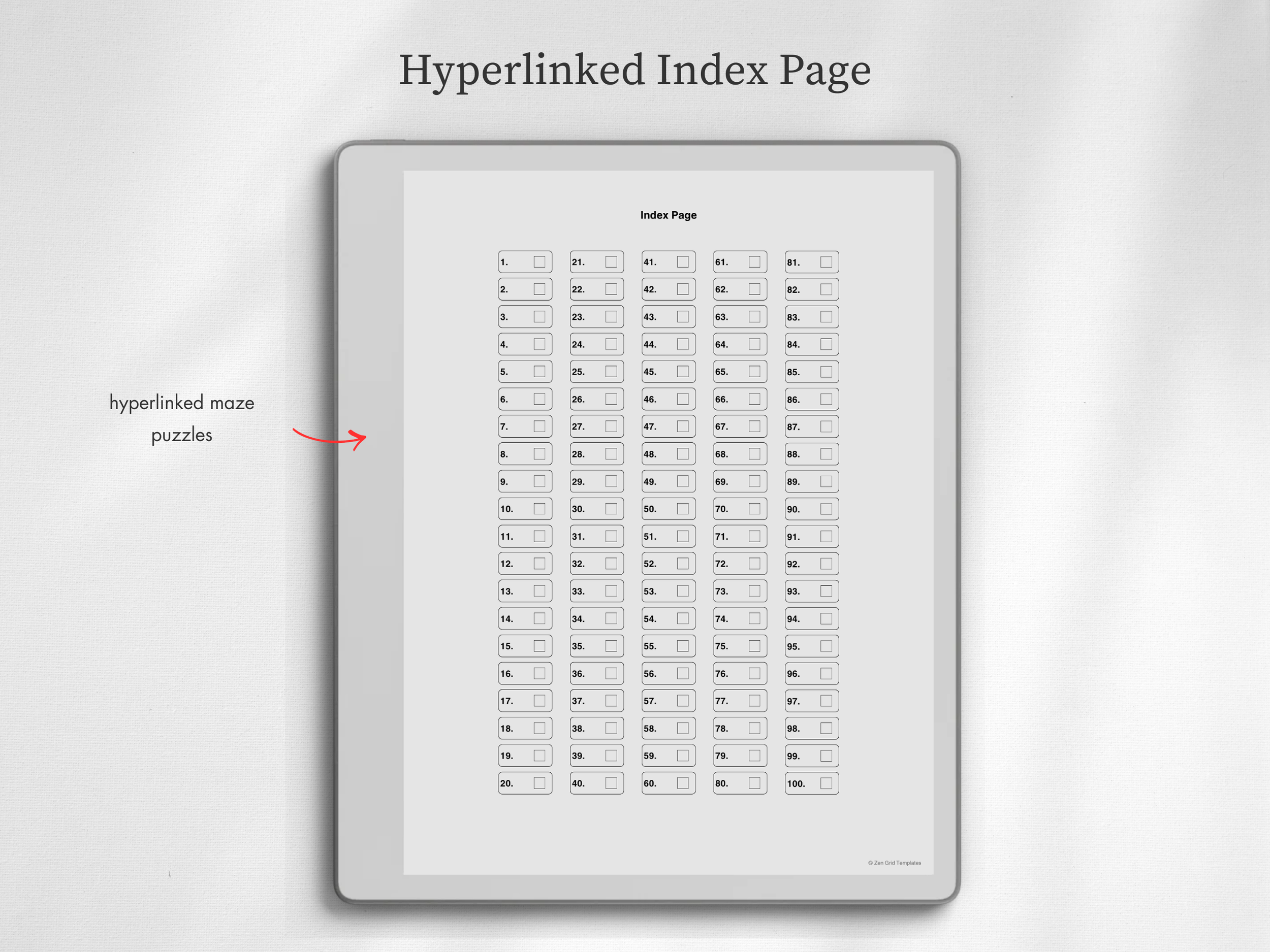Go to puzzle 99.
Viewport: 1270px width, 952px height.
point(812,756)
